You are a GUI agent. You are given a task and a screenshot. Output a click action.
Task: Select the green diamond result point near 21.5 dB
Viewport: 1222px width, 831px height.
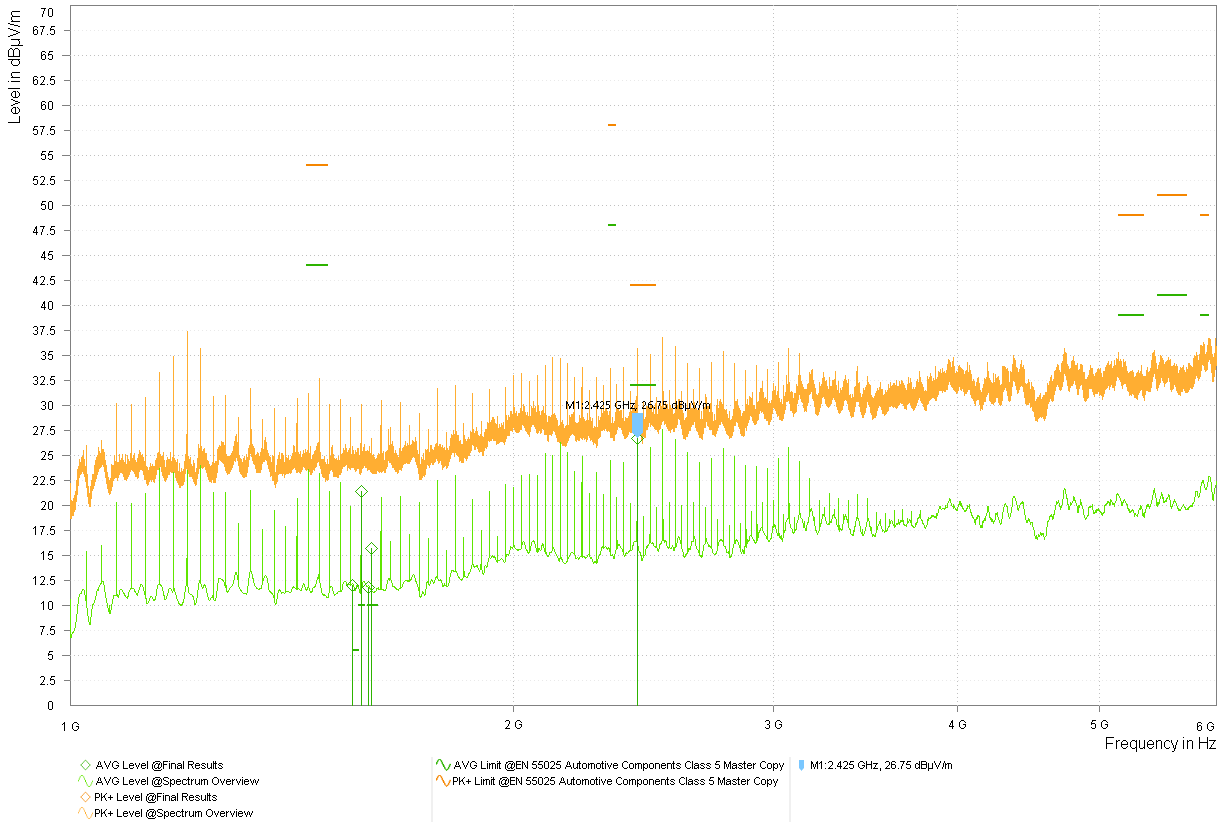[361, 491]
